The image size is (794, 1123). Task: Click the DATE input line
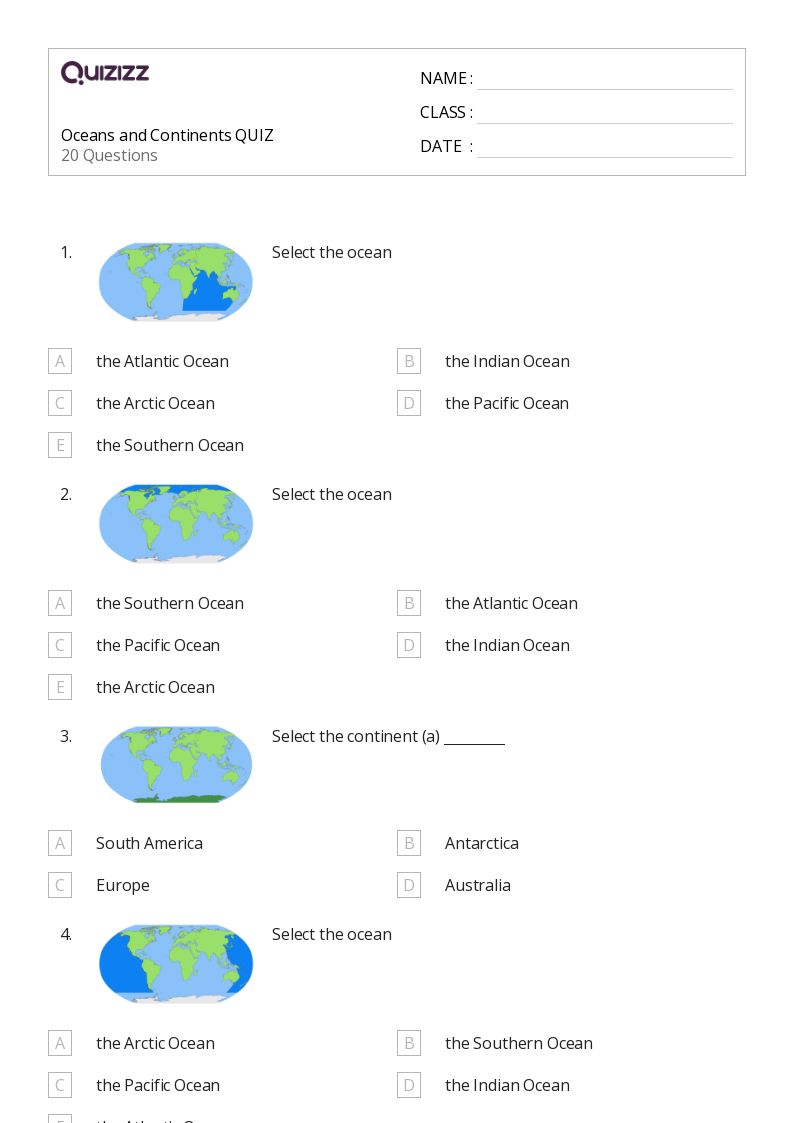(x=605, y=146)
